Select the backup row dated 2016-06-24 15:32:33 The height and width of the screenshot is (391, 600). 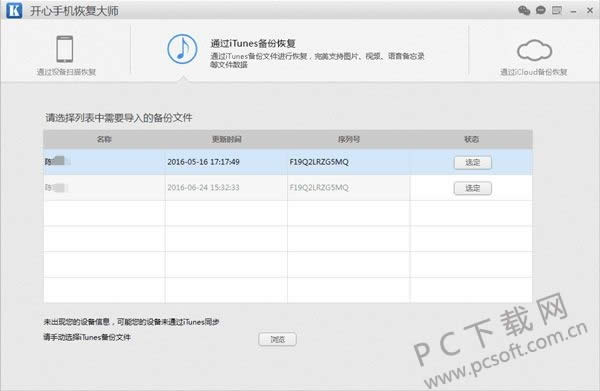(287, 187)
